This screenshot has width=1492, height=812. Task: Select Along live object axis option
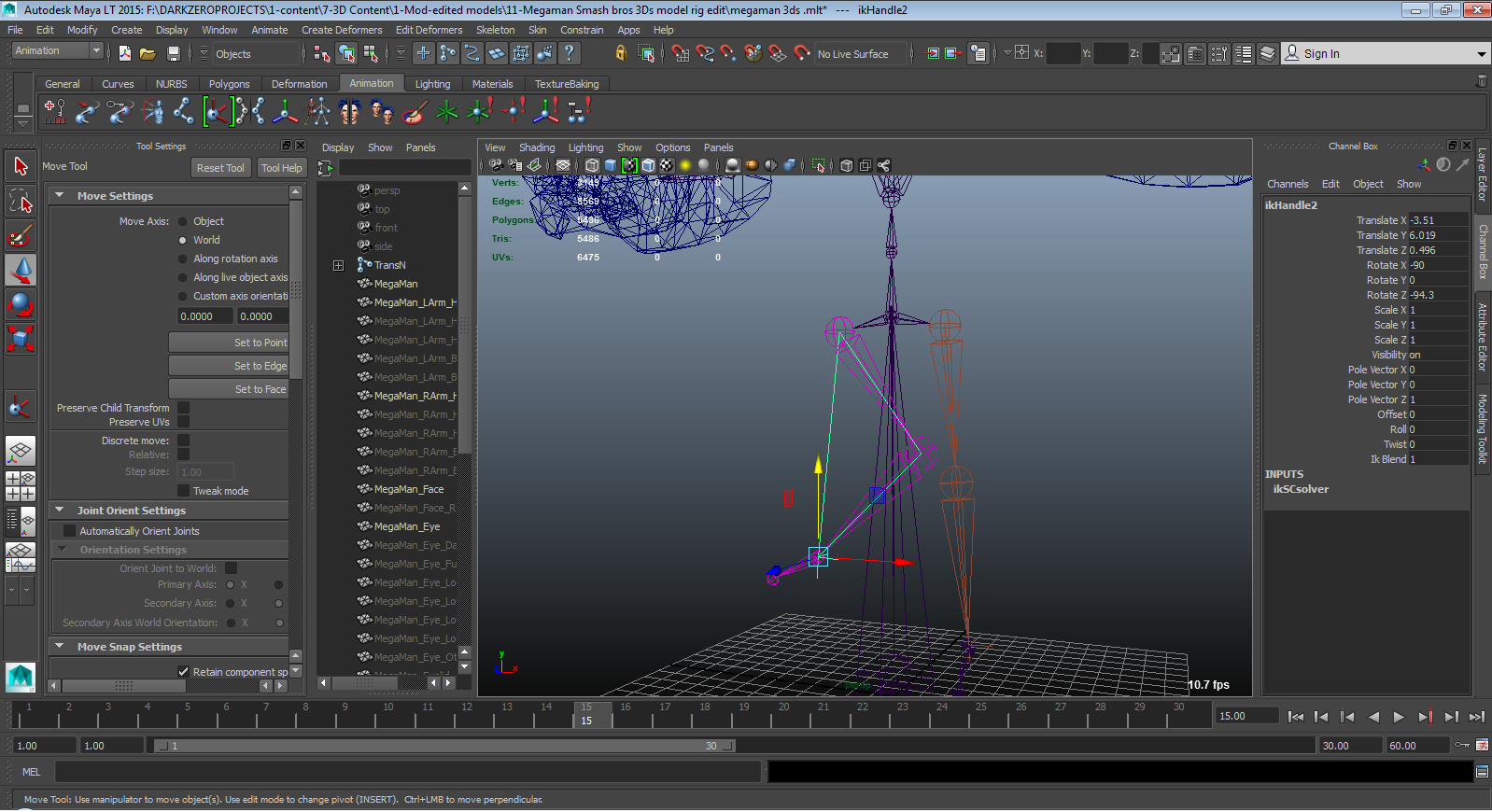coord(183,277)
